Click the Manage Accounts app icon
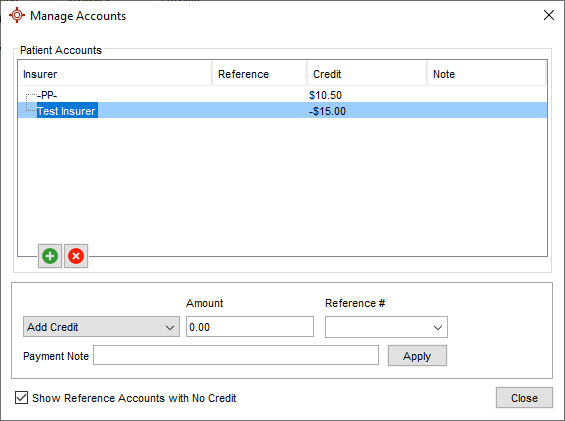Screen dimensions: 565x421 pos(17,15)
